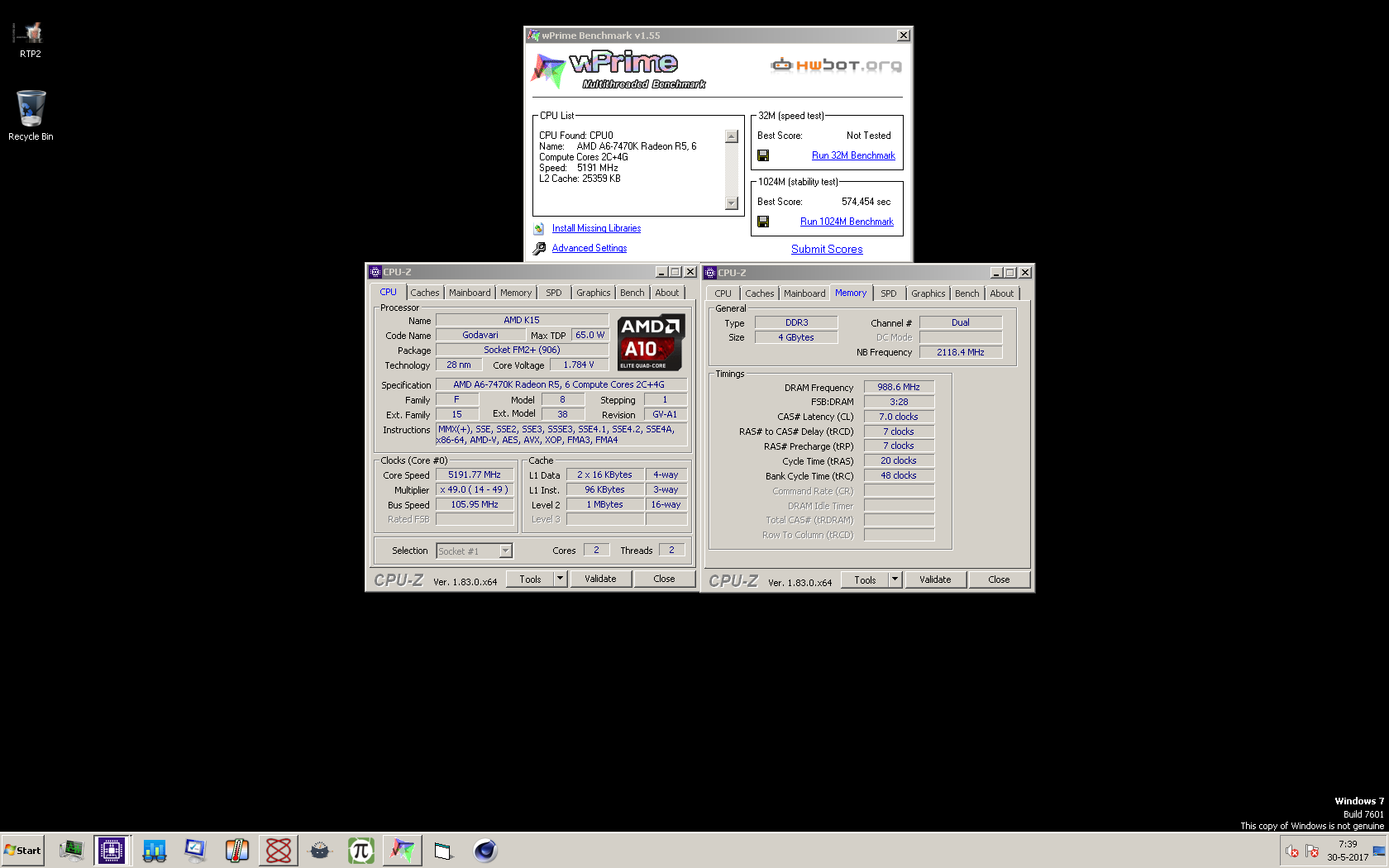Open the Geekbench glasses taskbar icon
Viewport: 1389px width, 868px height.
(155, 850)
